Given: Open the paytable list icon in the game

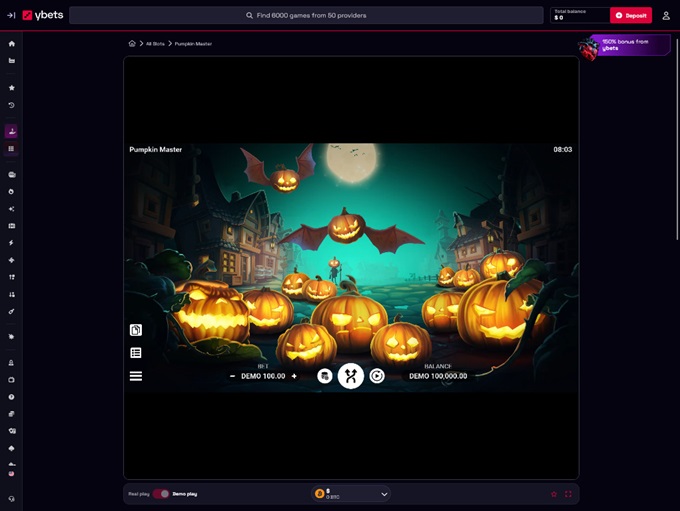Looking at the screenshot, I should (136, 353).
